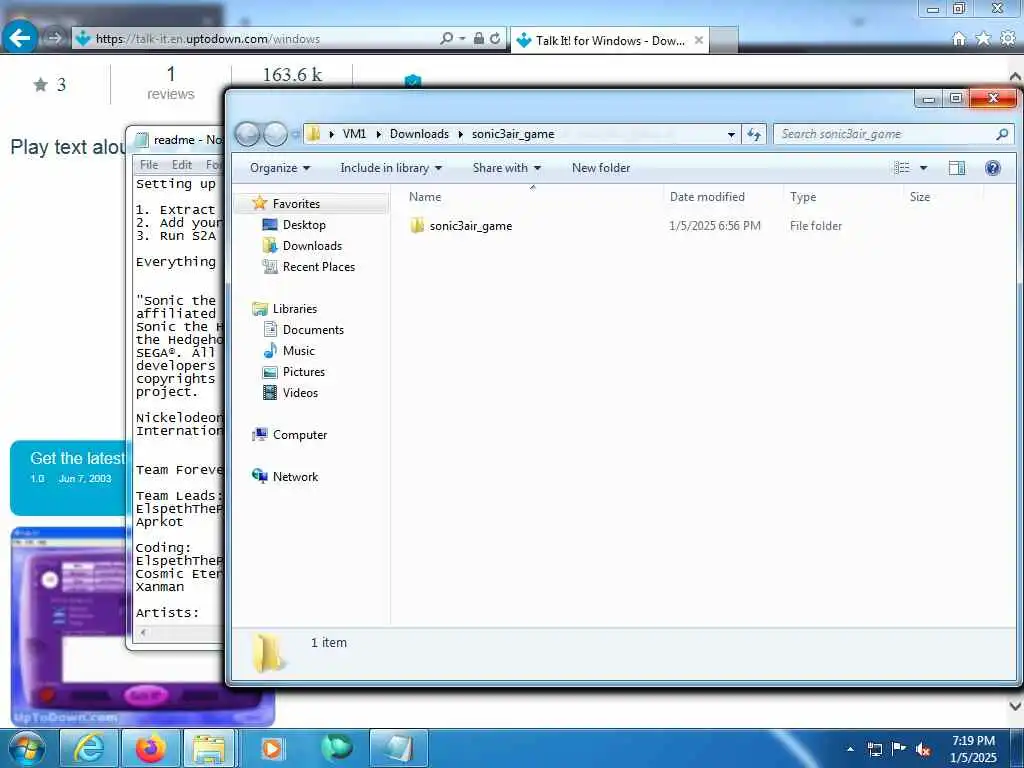Click security lock icon in IE address bar
Image resolution: width=1024 pixels, height=768 pixels.
(x=479, y=39)
